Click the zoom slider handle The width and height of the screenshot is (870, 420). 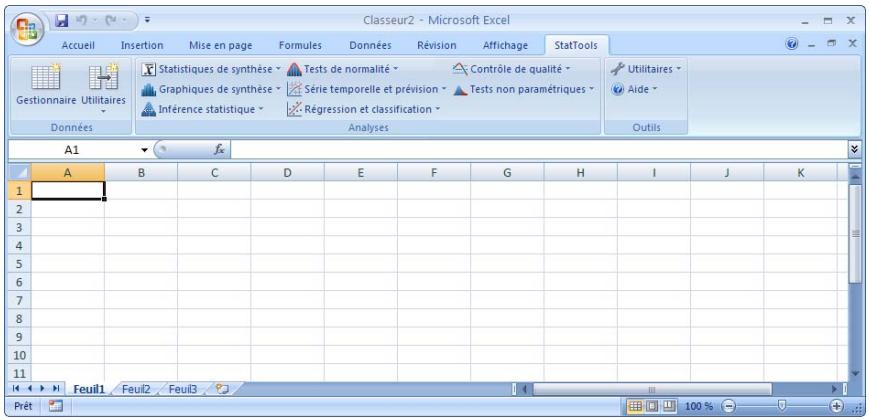(x=782, y=406)
